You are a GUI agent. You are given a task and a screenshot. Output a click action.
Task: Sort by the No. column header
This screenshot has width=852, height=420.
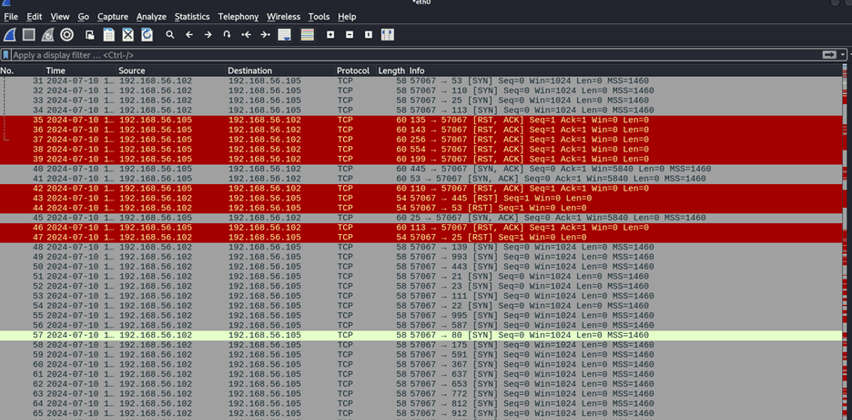[x=22, y=71]
